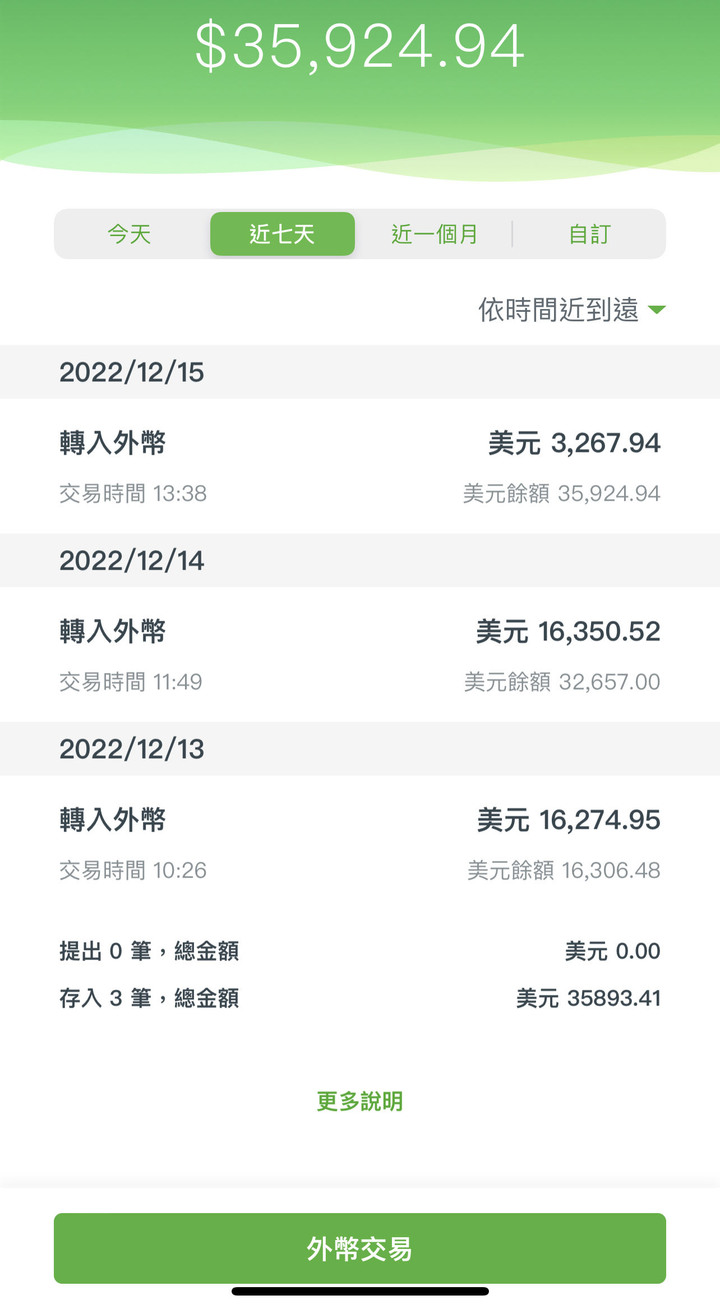Screen dimensions: 720x1309
Task: Tap the 2022/12/13 date header
Action: (x=132, y=750)
